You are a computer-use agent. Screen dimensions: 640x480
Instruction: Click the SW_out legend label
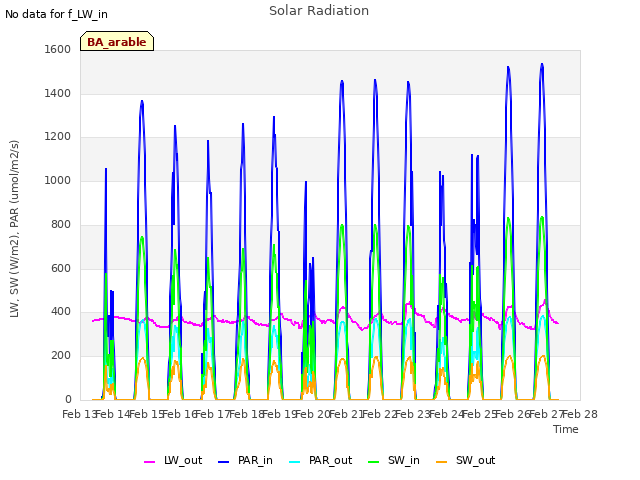pos(476,460)
